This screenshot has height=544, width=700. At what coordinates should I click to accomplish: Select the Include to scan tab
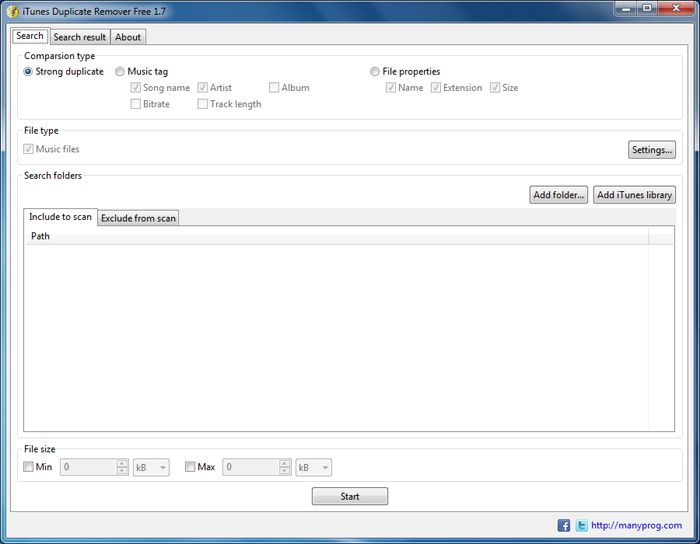pyautogui.click(x=60, y=217)
